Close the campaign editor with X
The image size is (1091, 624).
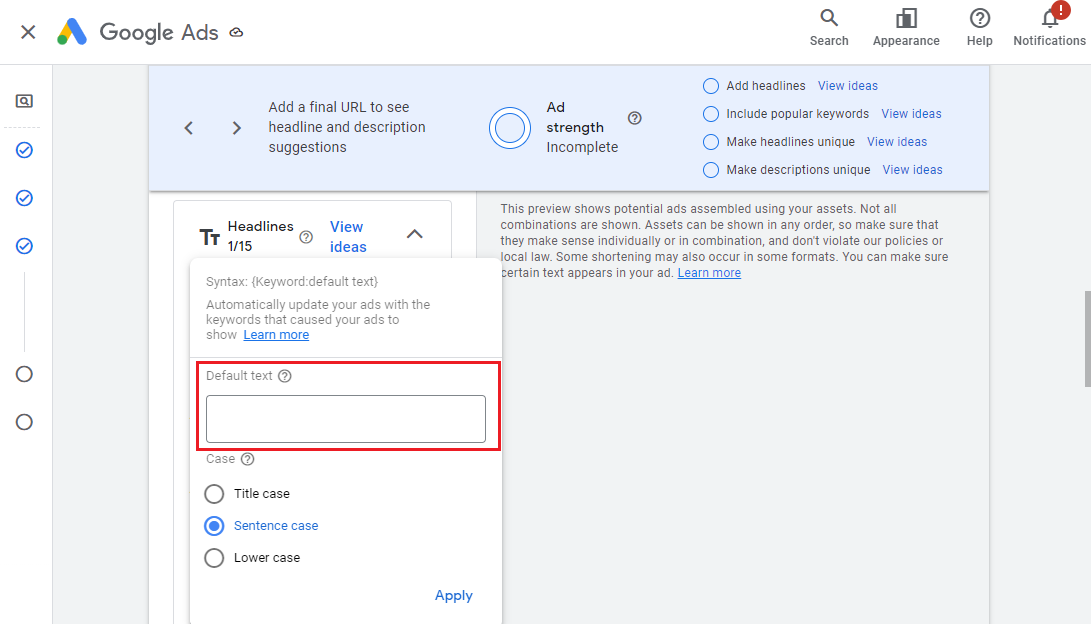click(x=28, y=32)
